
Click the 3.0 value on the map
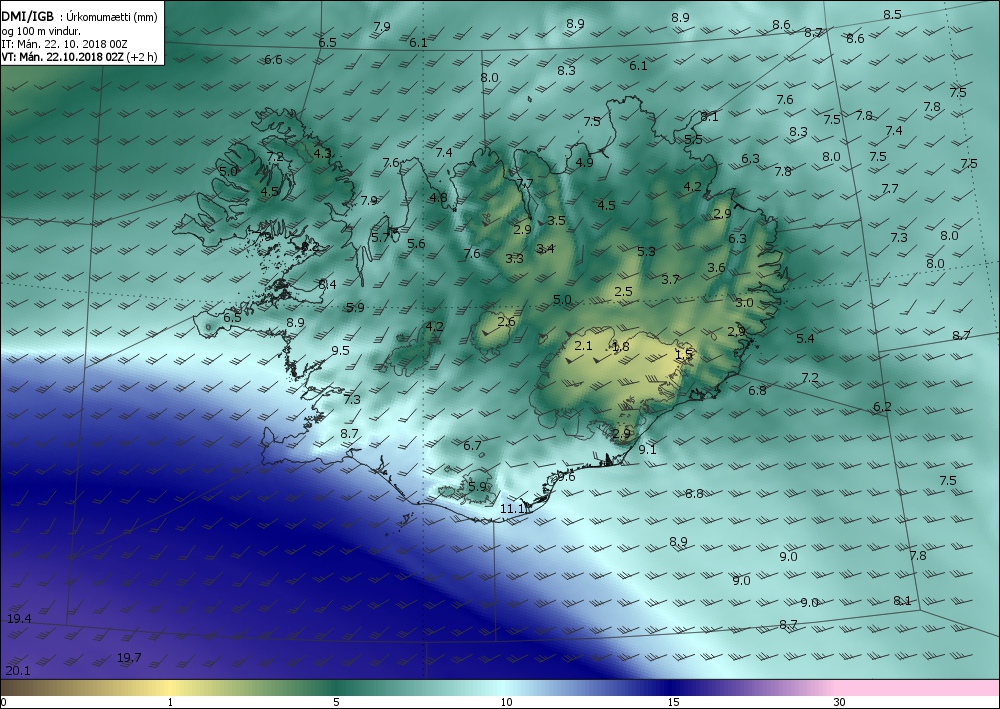(x=744, y=303)
